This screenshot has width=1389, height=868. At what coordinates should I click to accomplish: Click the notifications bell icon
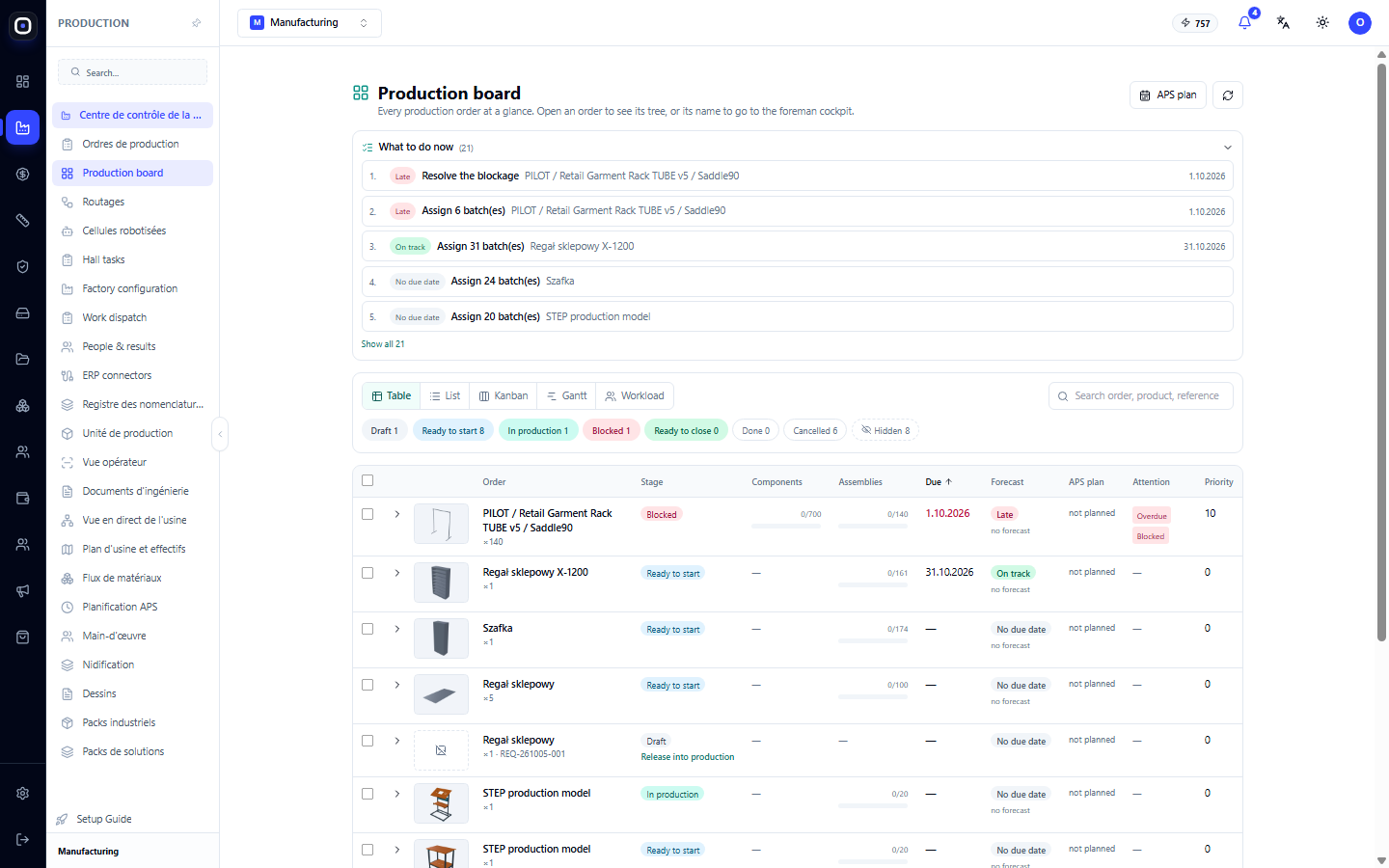tap(1244, 23)
